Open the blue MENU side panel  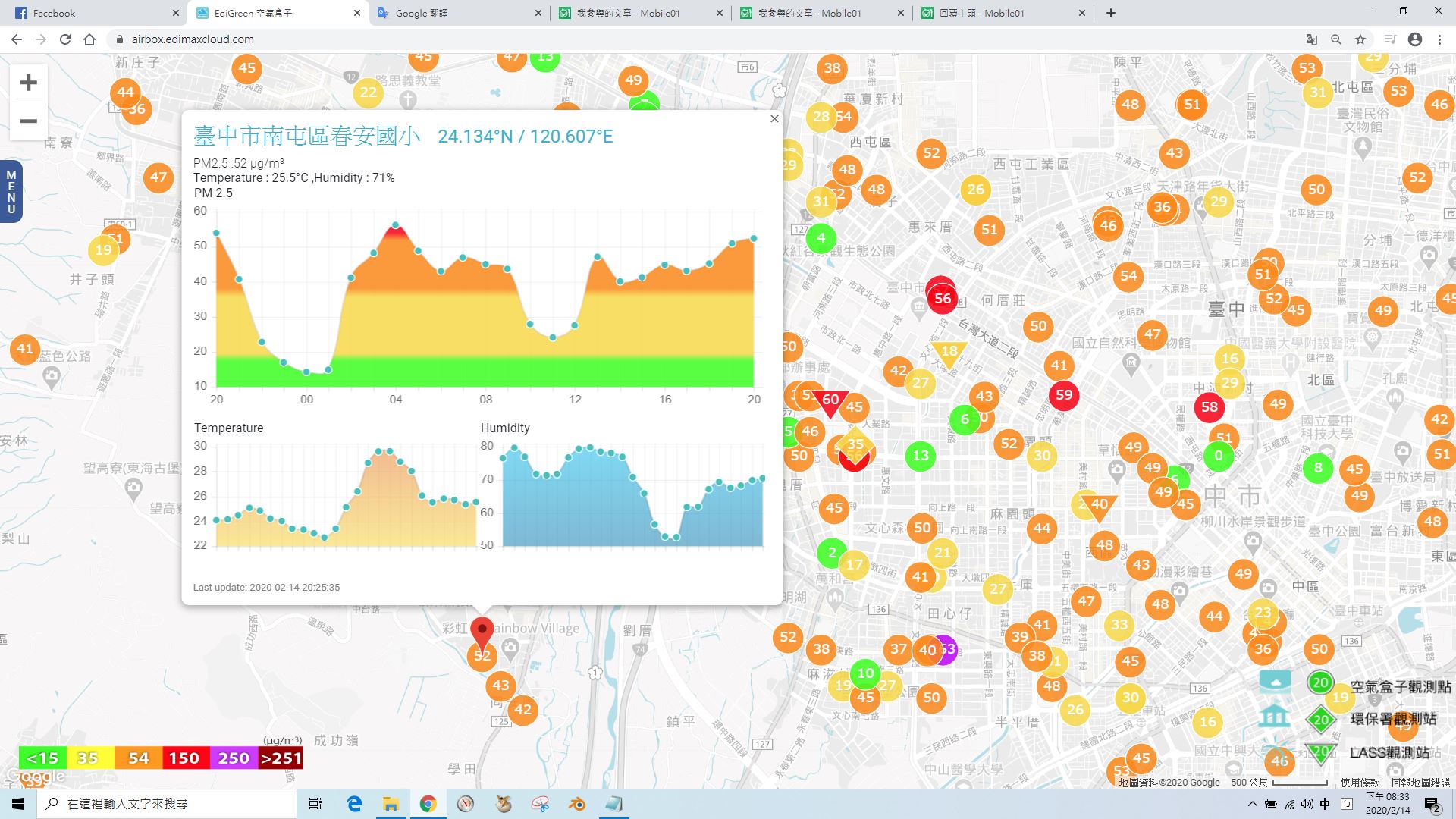coord(11,191)
